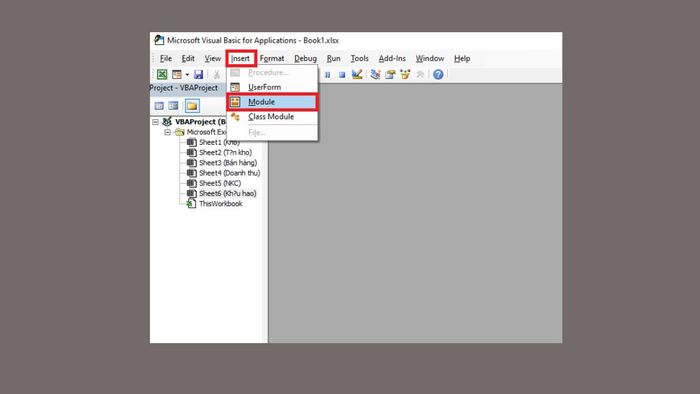Screen dimensions: 700x394
Task: Click the Insert UserForm toolbar icon
Action: point(177,74)
